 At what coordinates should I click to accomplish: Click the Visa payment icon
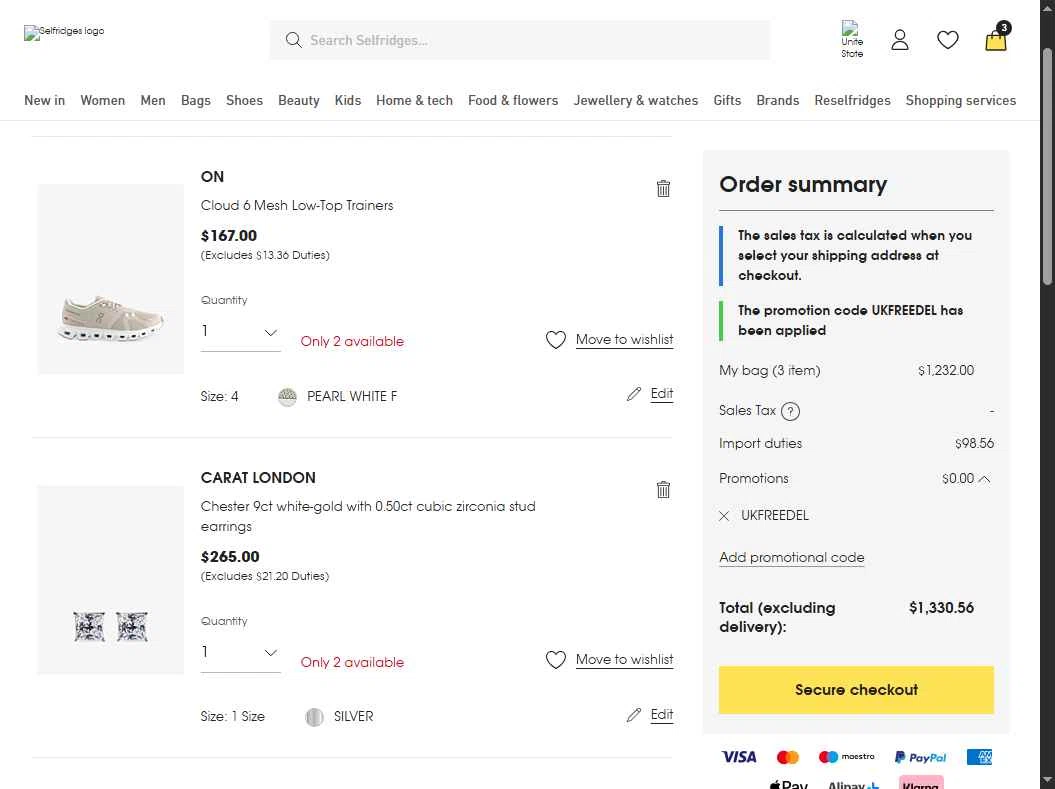(x=739, y=757)
